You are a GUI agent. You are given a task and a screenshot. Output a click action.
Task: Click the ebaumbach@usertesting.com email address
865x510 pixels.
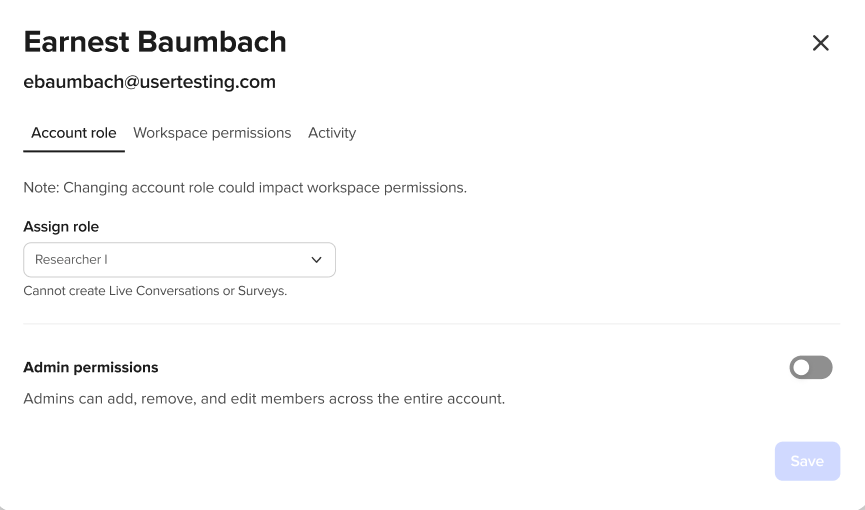click(x=149, y=82)
